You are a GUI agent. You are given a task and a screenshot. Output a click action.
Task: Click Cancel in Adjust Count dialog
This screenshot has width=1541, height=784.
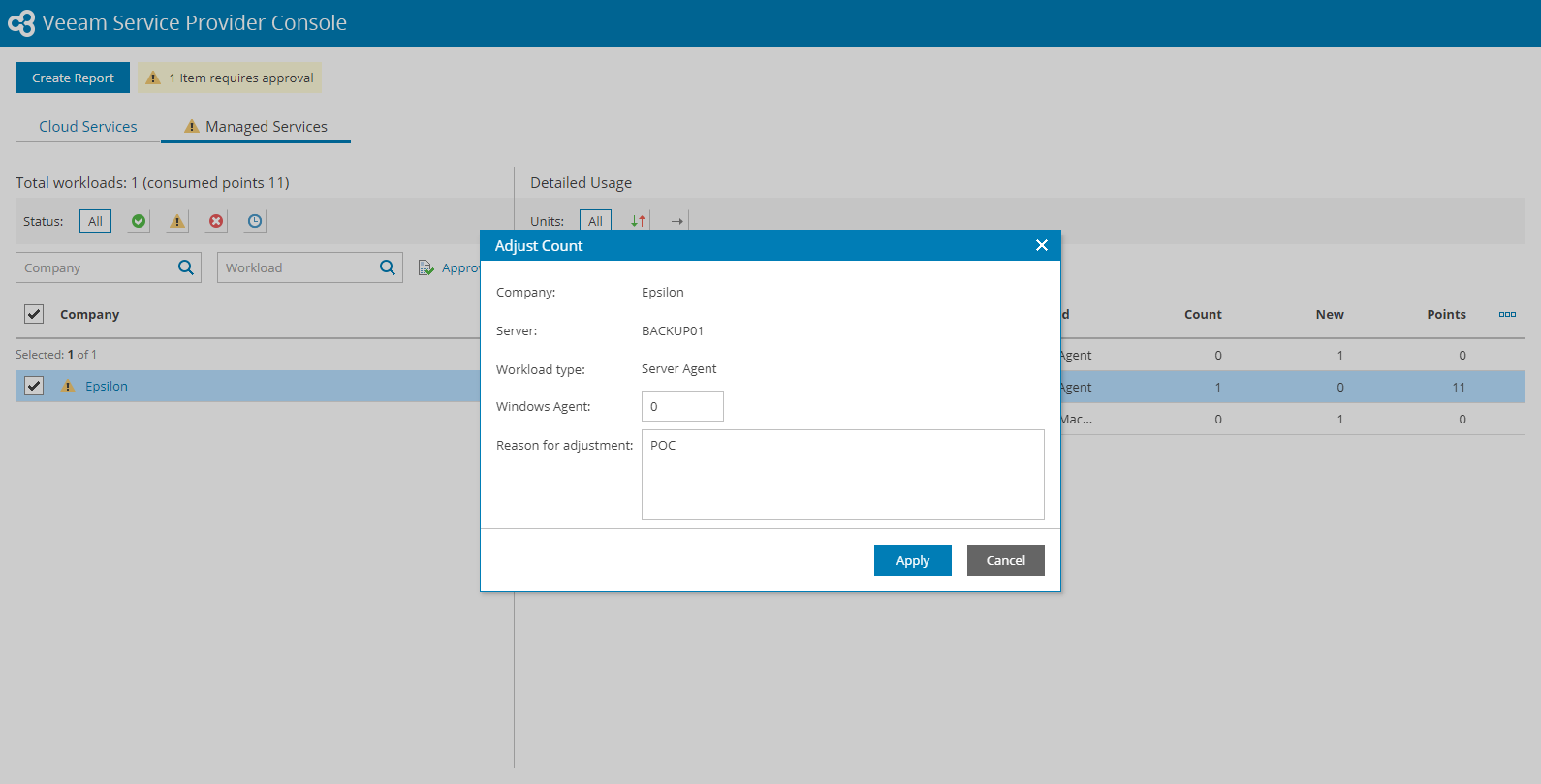[1006, 560]
